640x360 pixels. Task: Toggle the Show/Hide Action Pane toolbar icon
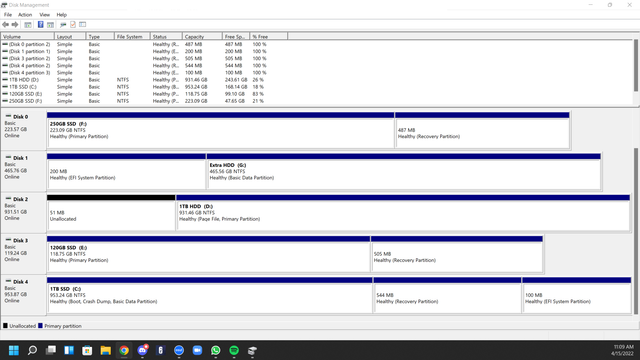[x=50, y=24]
